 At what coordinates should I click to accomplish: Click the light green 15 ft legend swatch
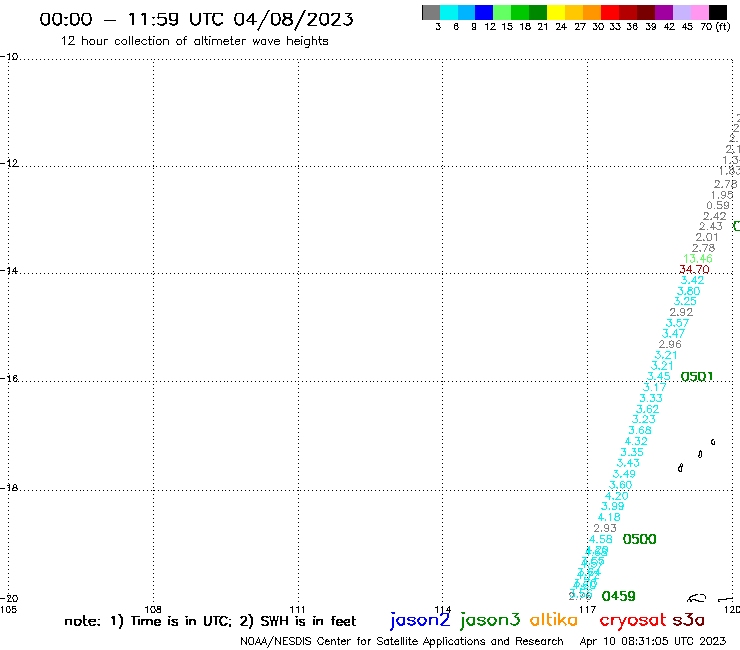point(502,12)
